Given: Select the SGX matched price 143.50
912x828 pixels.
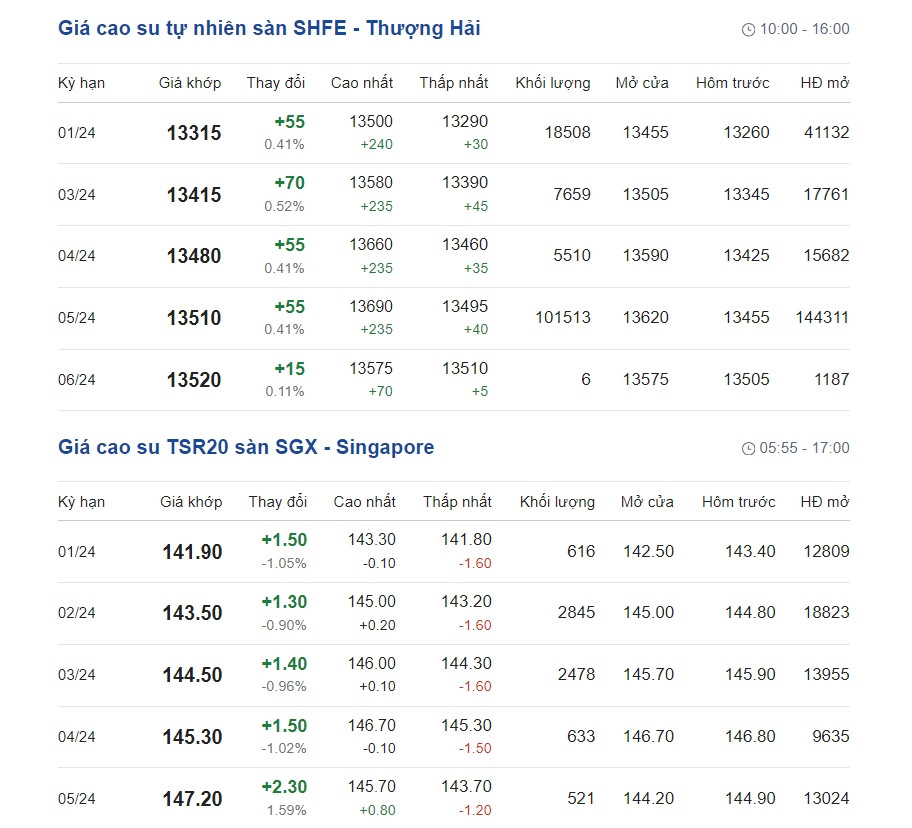Looking at the screenshot, I should 193,613.
